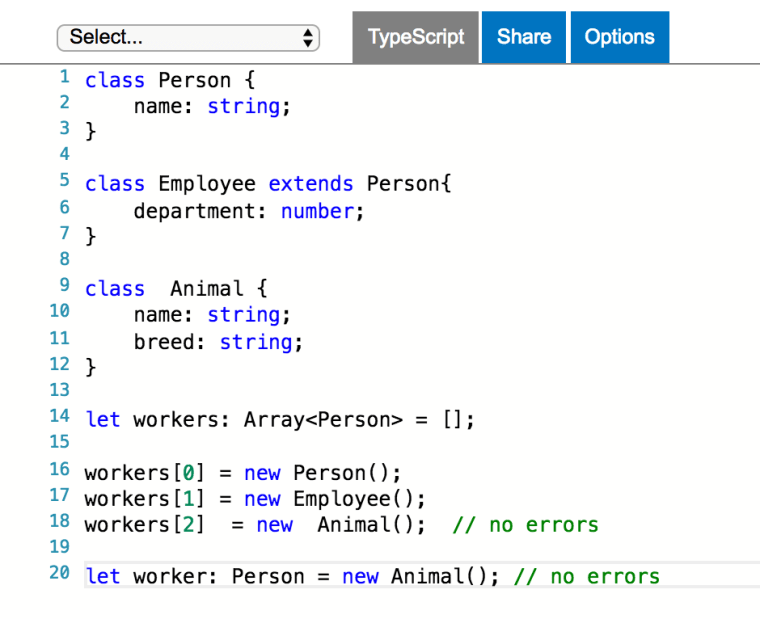Click the 'extends' keyword on line 5
This screenshot has width=760, height=619.
coord(310,184)
